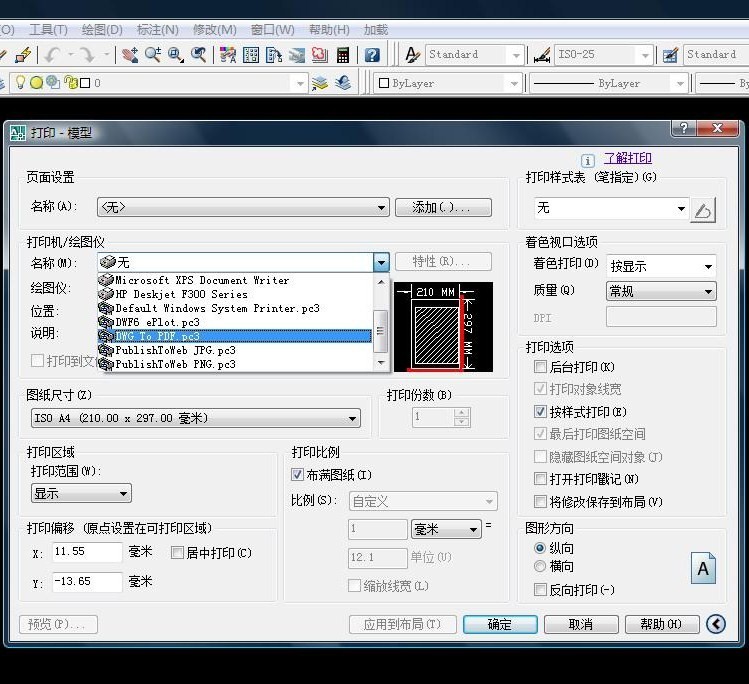Click the calculator icon in the toolbar
Image resolution: width=749 pixels, height=684 pixels.
pyautogui.click(x=343, y=55)
